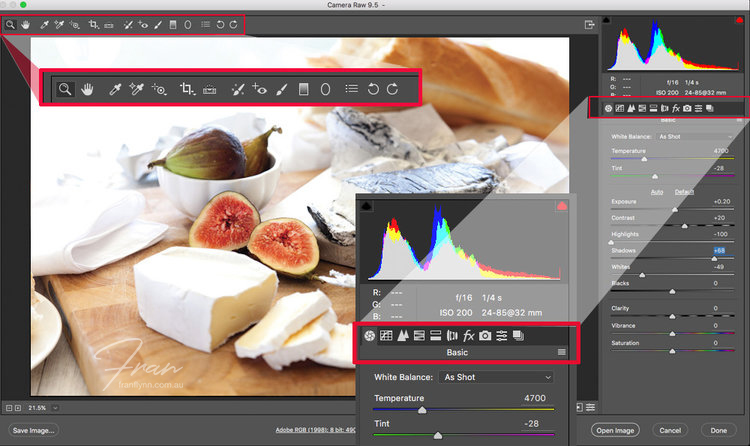Screen dimensions: 750x446
Task: Open workflow options via Adobe RGB (1998) link
Action: 316,430
